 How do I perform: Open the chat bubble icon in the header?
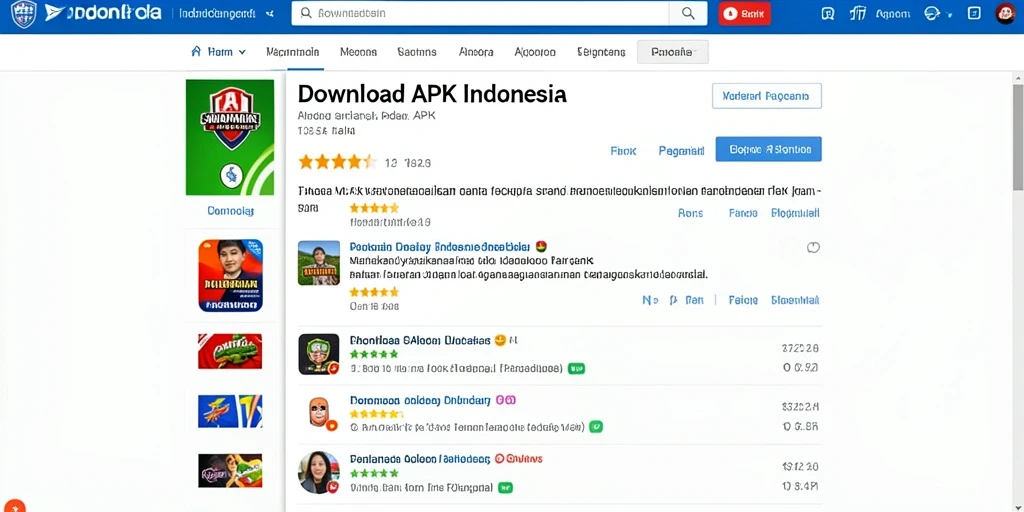[x=827, y=14]
